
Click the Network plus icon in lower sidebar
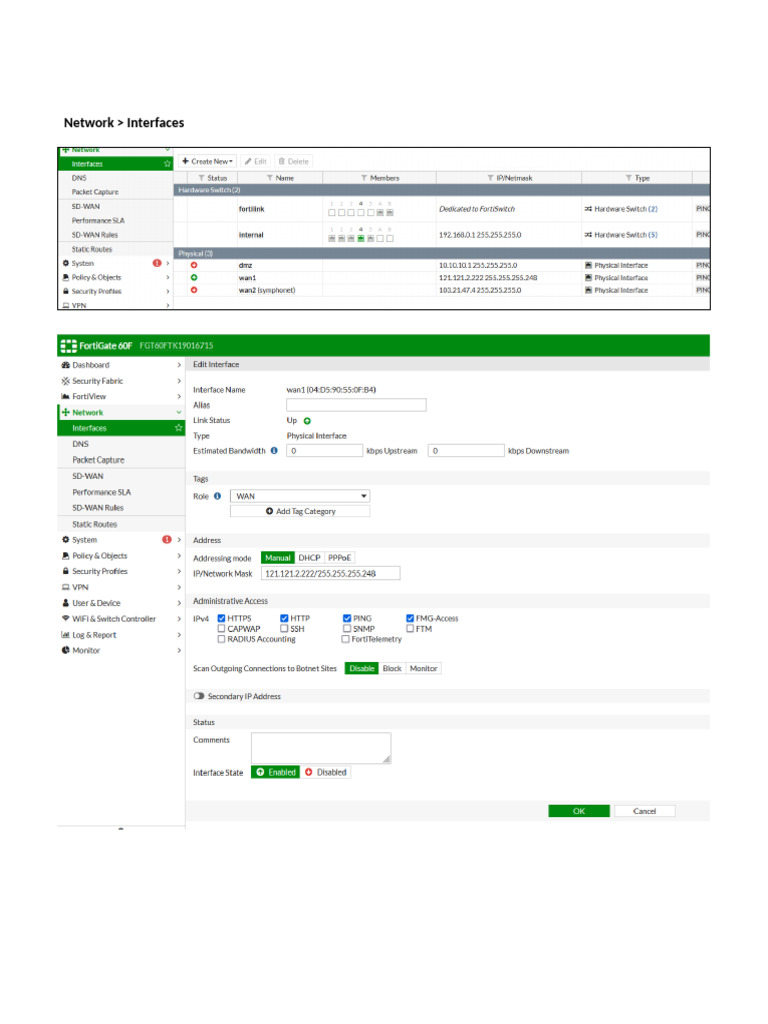point(65,413)
